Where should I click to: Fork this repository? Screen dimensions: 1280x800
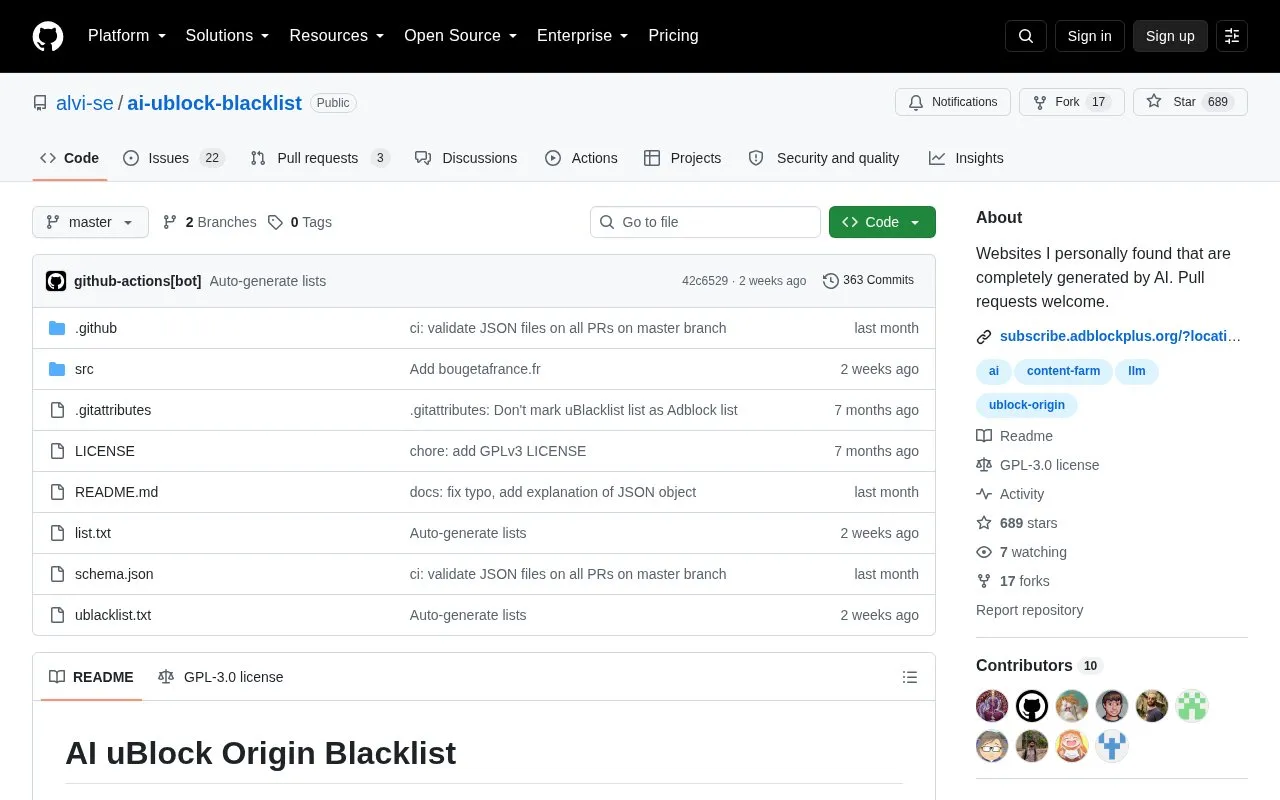[1072, 102]
